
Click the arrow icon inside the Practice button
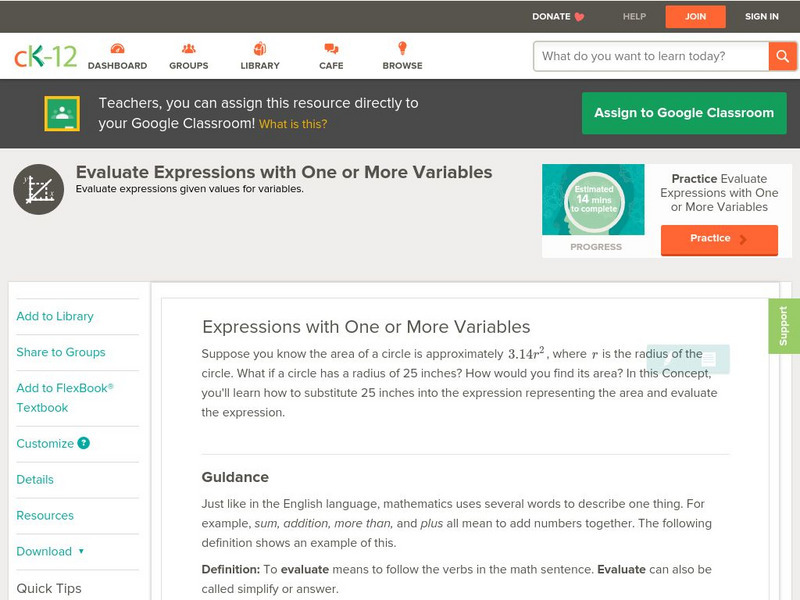(x=743, y=238)
